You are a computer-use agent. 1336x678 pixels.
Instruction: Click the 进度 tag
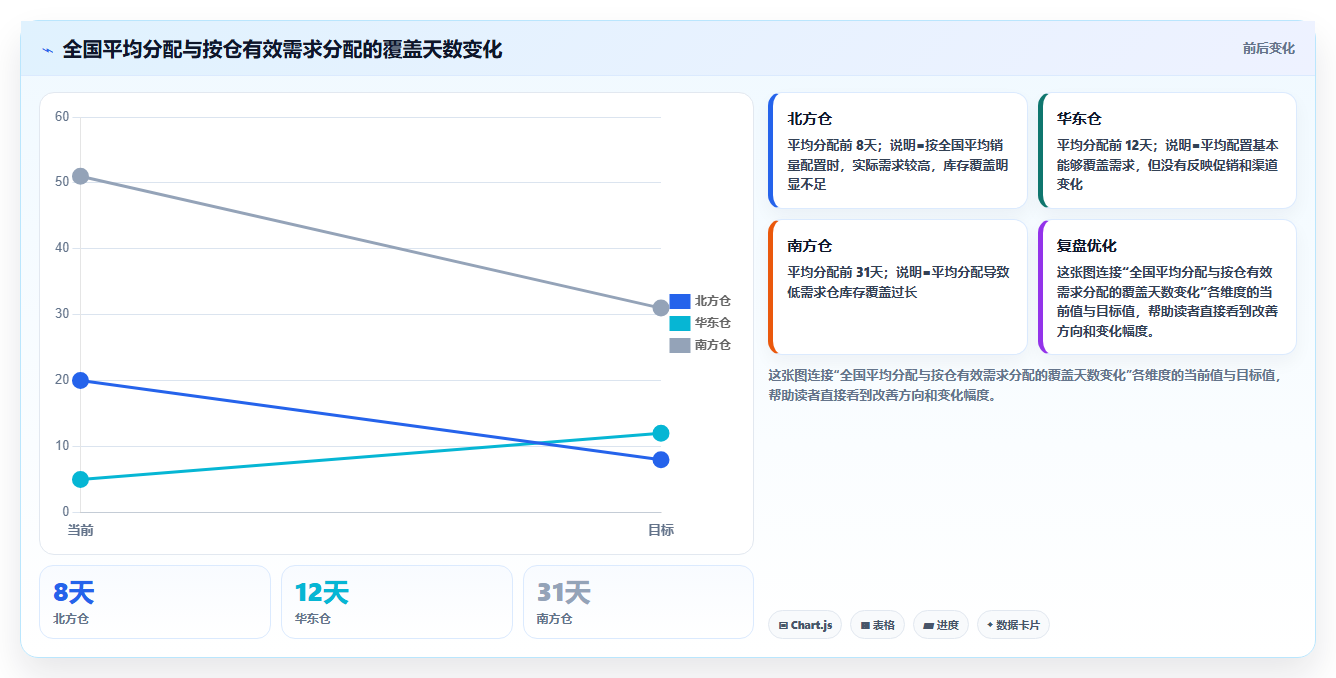click(941, 625)
